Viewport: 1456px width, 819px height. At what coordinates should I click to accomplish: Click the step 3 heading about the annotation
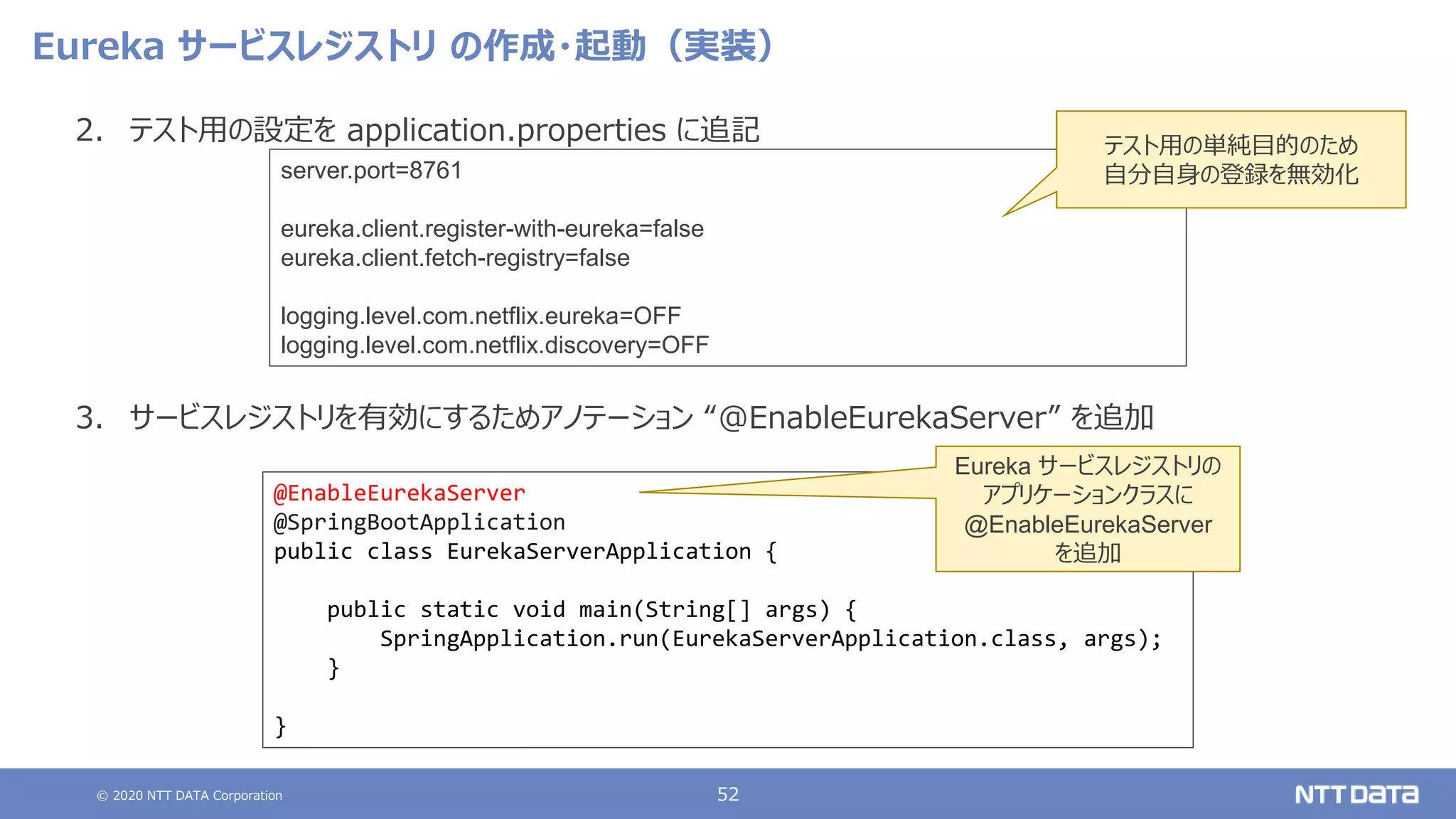(x=614, y=417)
